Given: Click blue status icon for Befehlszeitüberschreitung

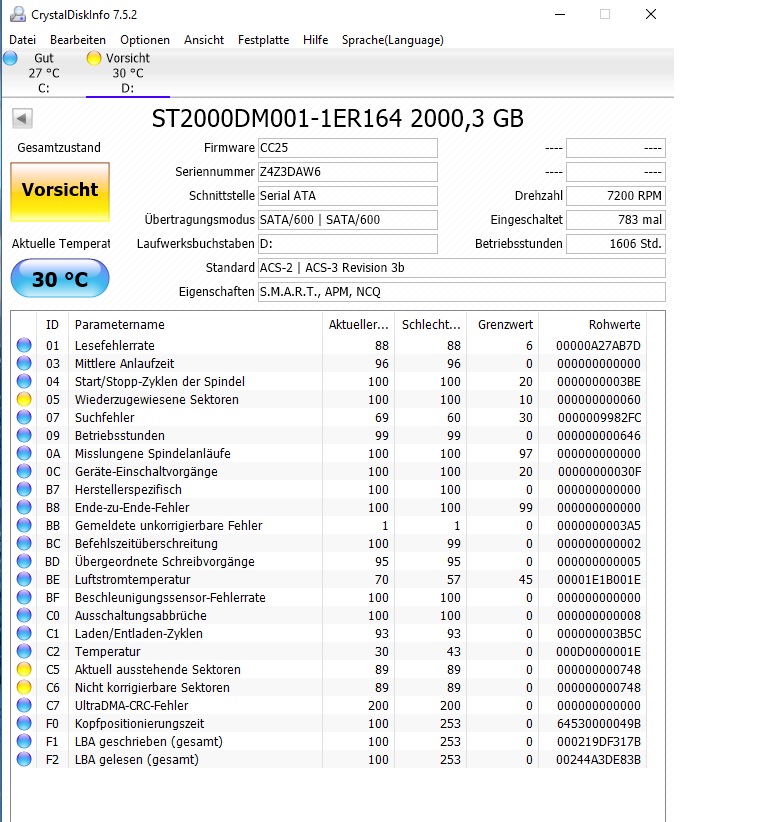Looking at the screenshot, I should click(24, 543).
